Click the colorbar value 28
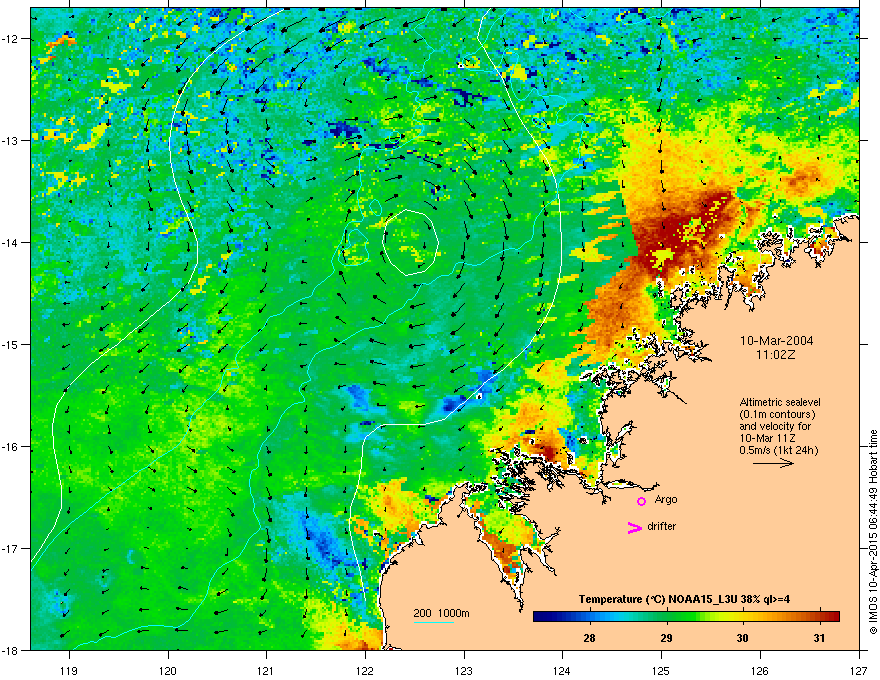880x680 pixels. click(589, 638)
